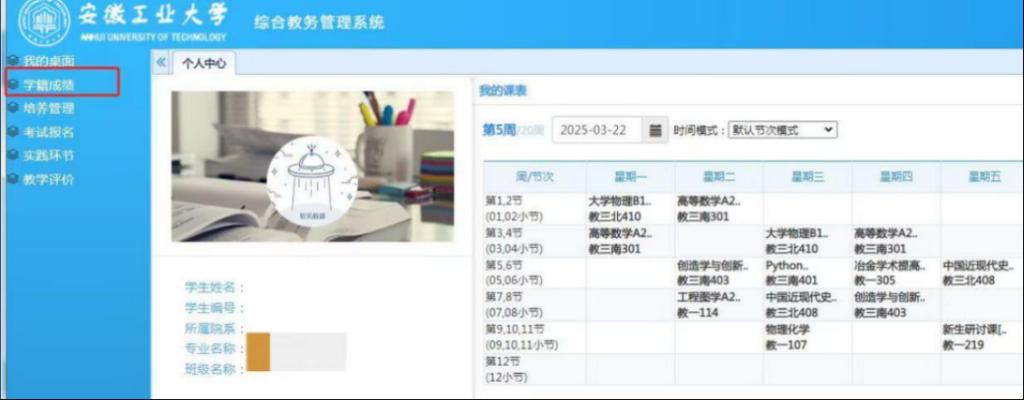This screenshot has width=1024, height=400.
Task: Click the calendar icon beside the date field
Action: point(656,130)
